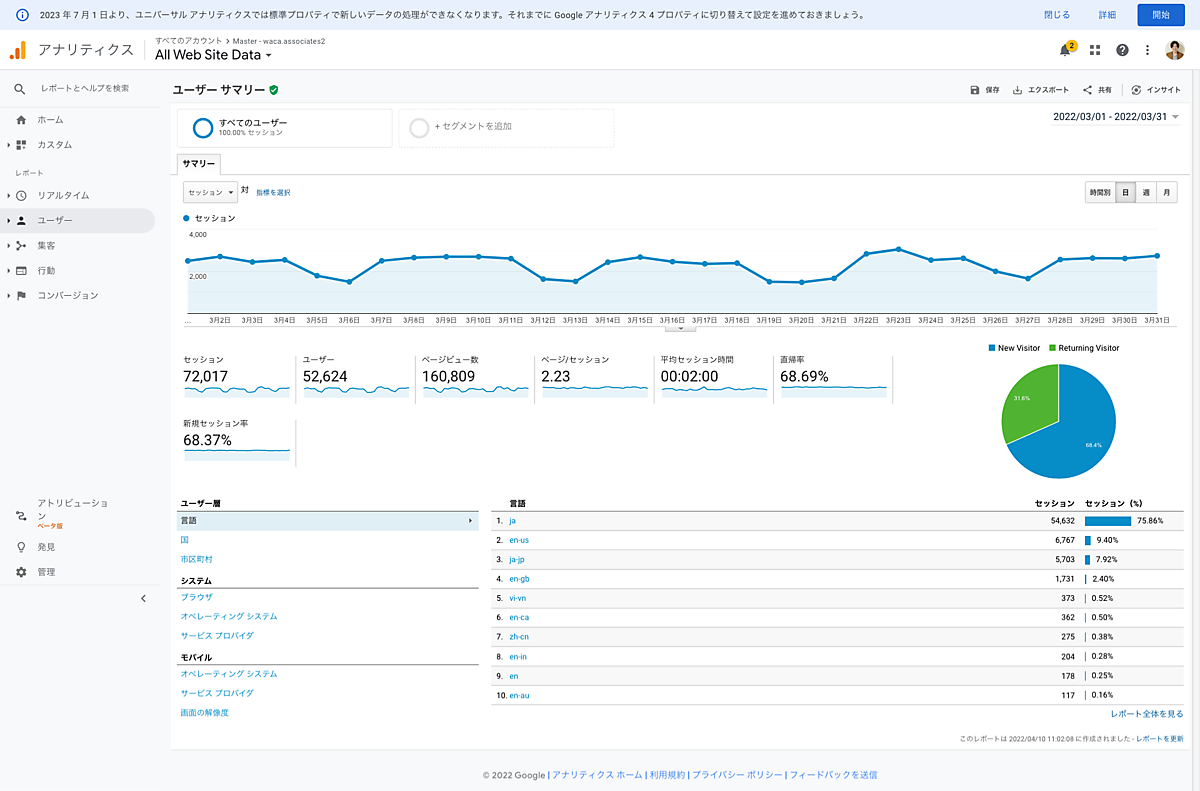Open the date range 2022/03/01 - 2022/03/31 dropdown
The height and width of the screenshot is (791, 1200).
coord(1116,117)
